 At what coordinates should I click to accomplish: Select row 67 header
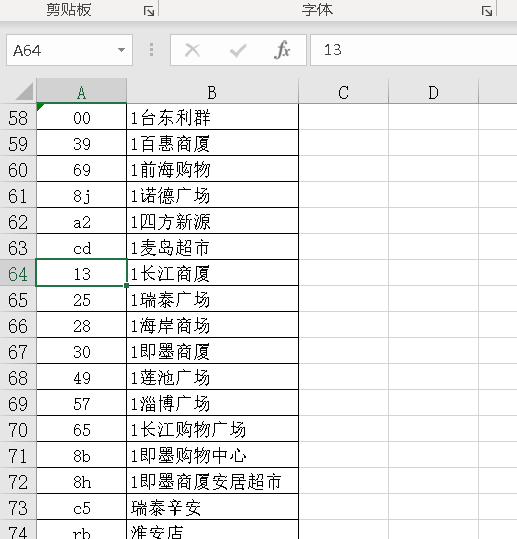click(x=18, y=352)
